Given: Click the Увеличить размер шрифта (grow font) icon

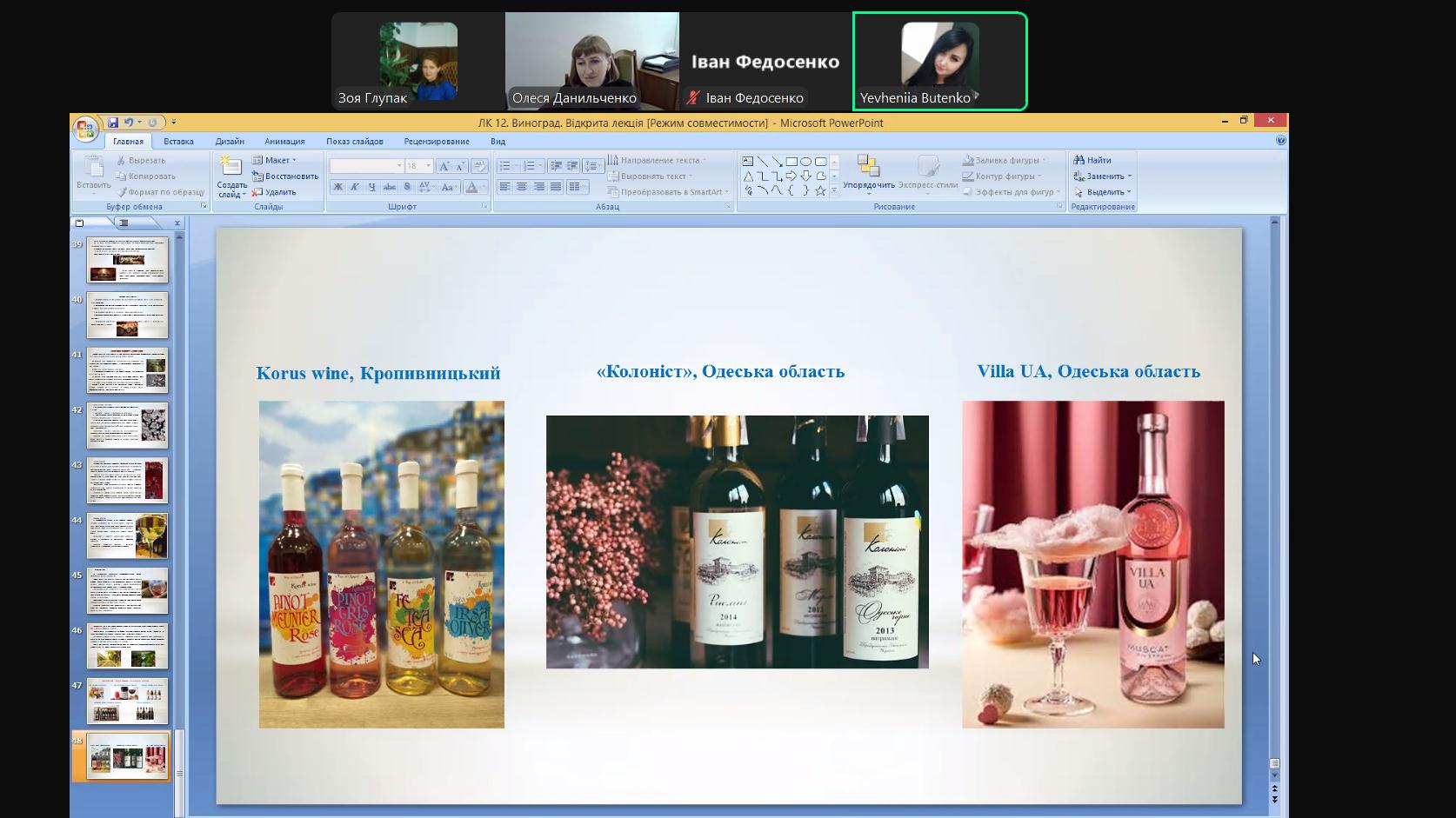Looking at the screenshot, I should pos(444,165).
